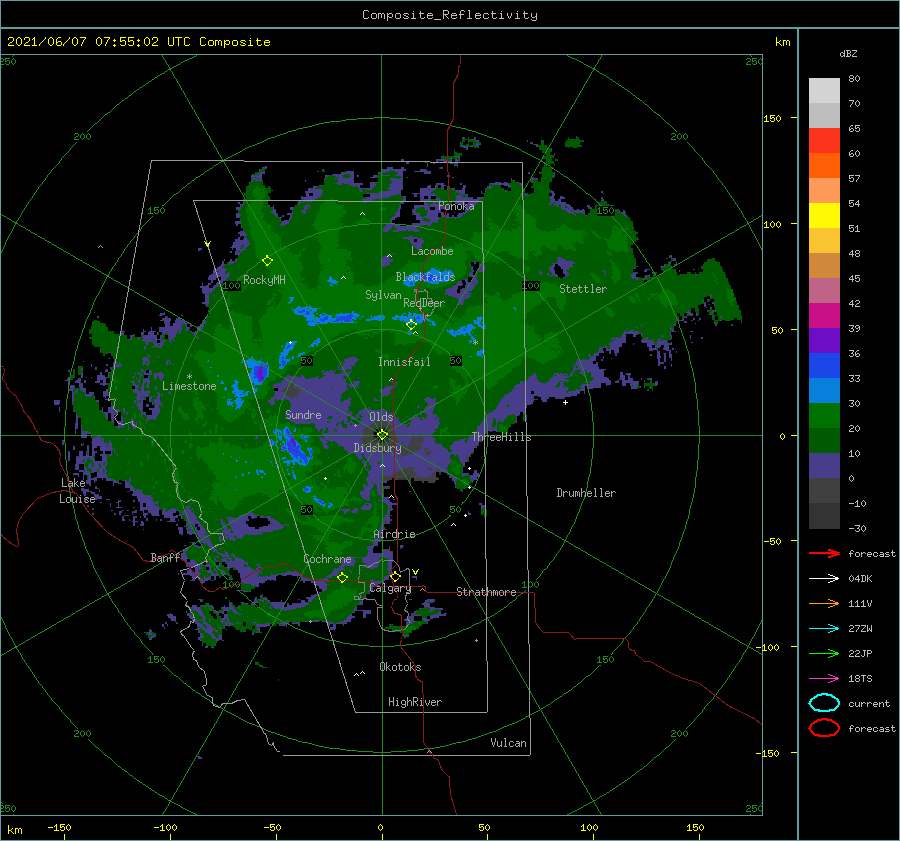
Task: Click the Lacombe city label
Action: (x=432, y=251)
